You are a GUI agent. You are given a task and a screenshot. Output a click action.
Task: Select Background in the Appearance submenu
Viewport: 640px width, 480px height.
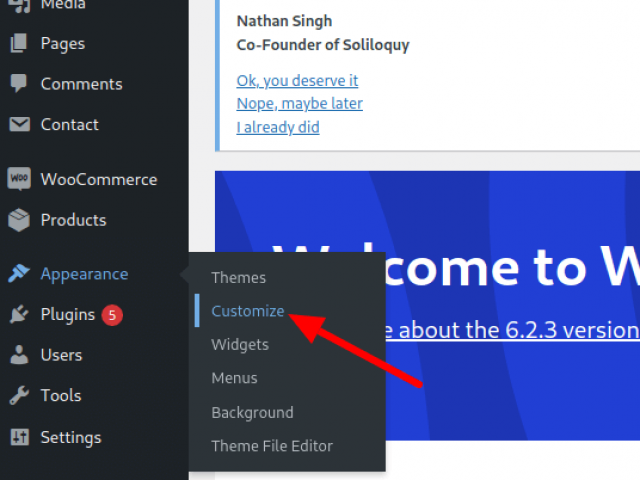pyautogui.click(x=252, y=412)
